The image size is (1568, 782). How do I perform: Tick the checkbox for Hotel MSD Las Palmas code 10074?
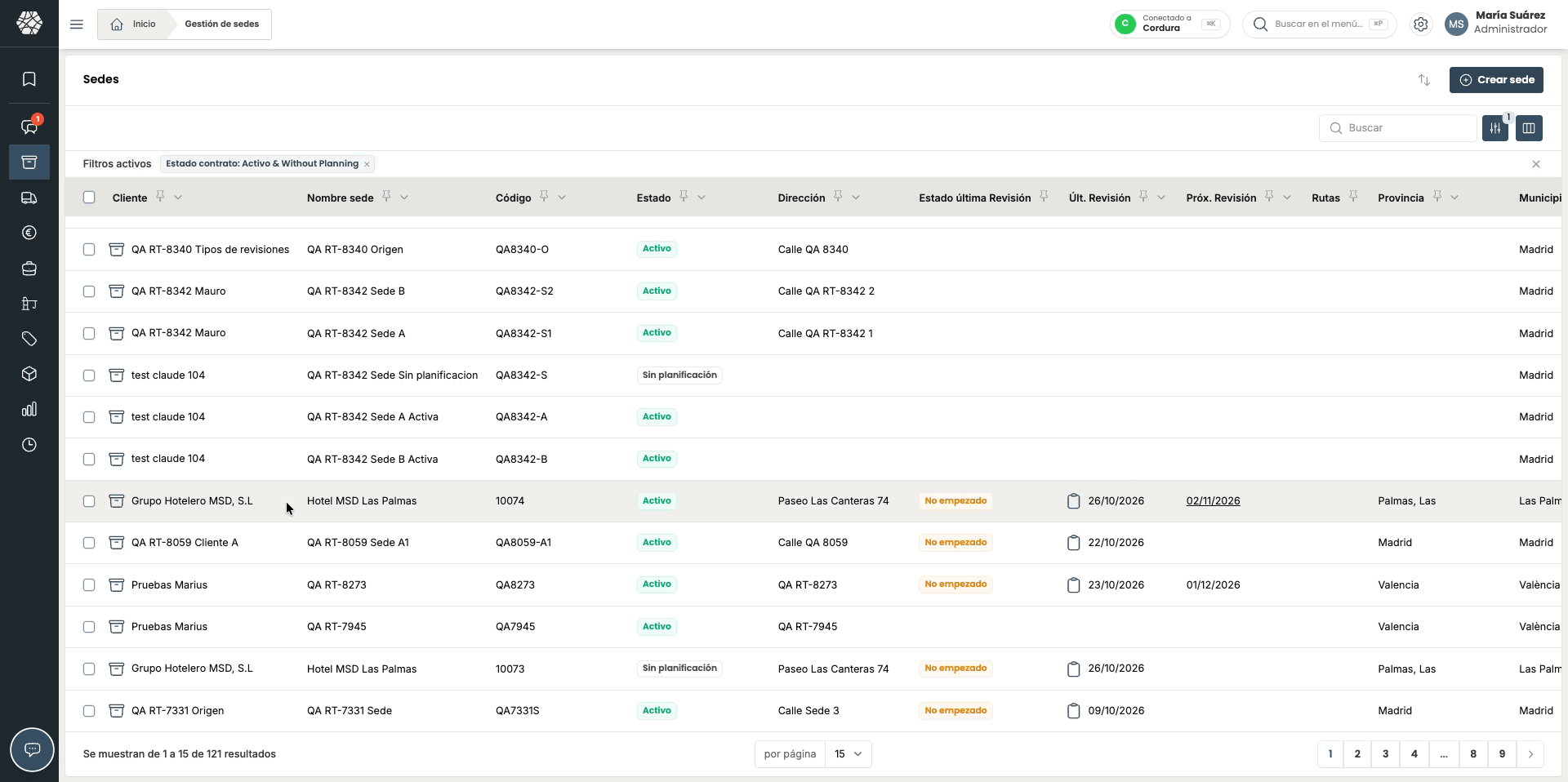89,501
